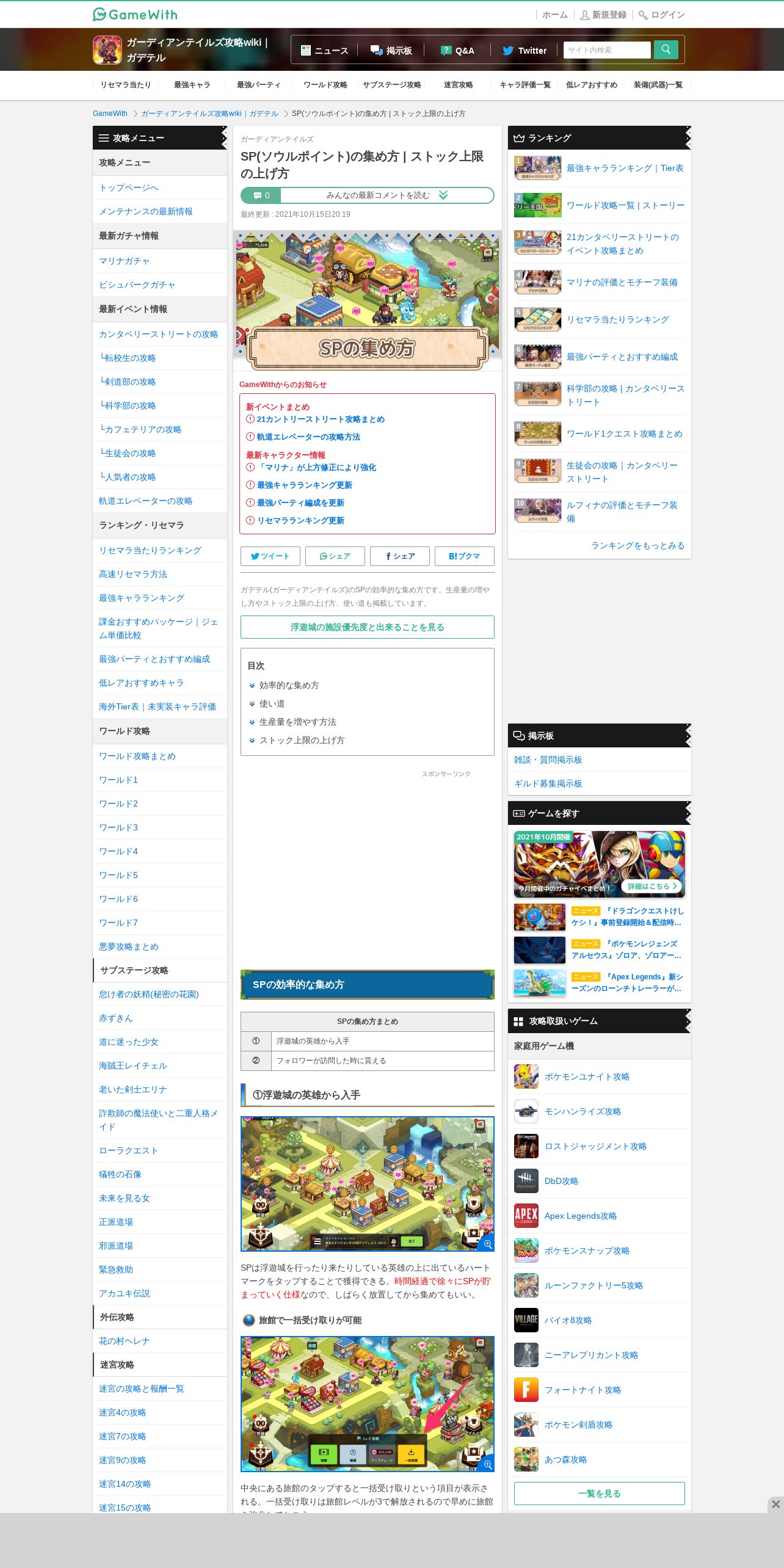
Task: Open ギルド募集掲示板 link
Action: 548,783
